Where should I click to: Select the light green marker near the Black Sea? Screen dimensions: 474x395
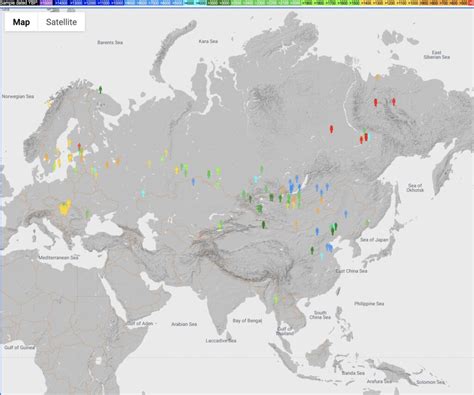pos(88,214)
